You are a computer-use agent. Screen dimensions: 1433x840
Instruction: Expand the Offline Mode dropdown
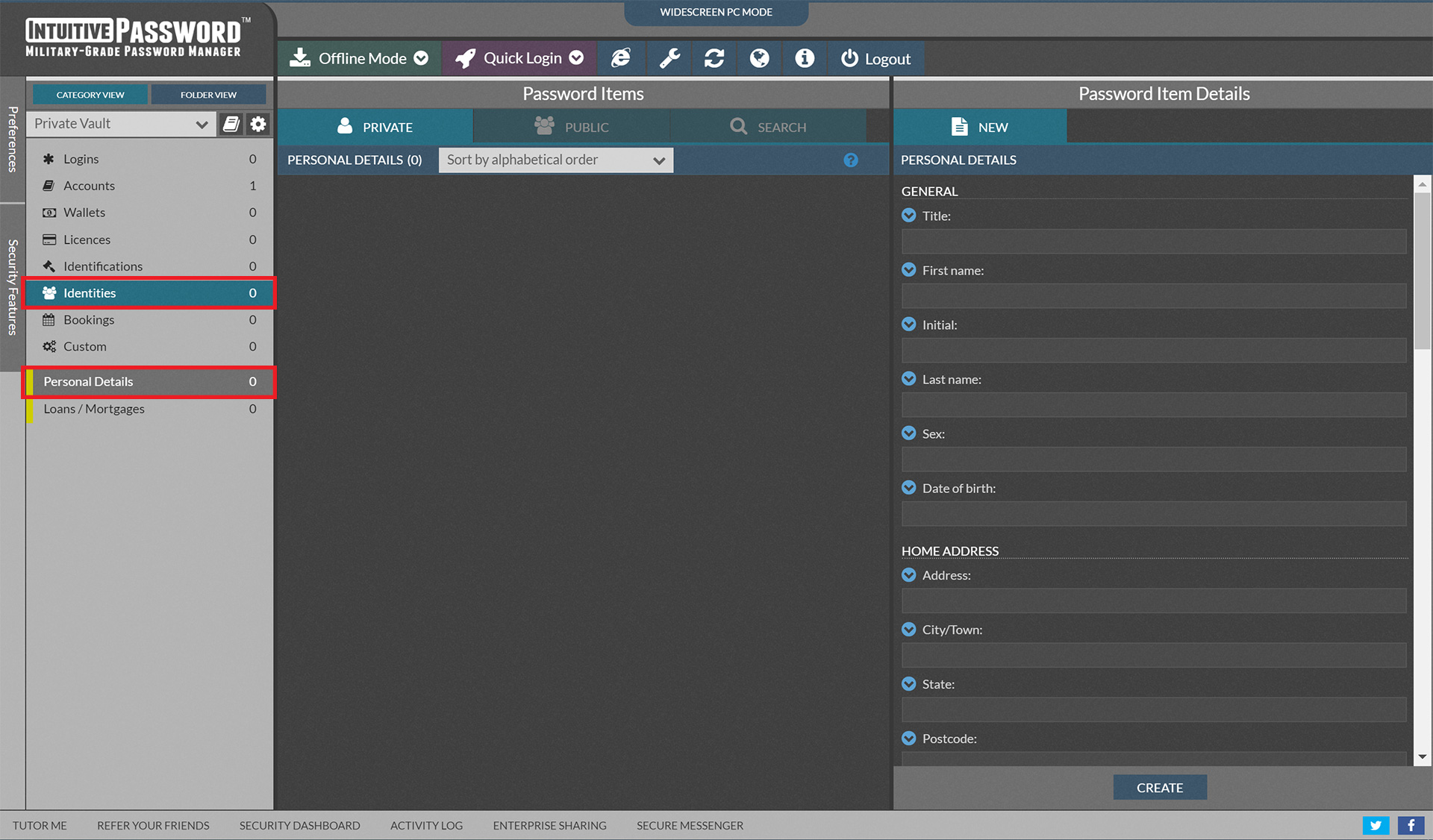point(359,58)
